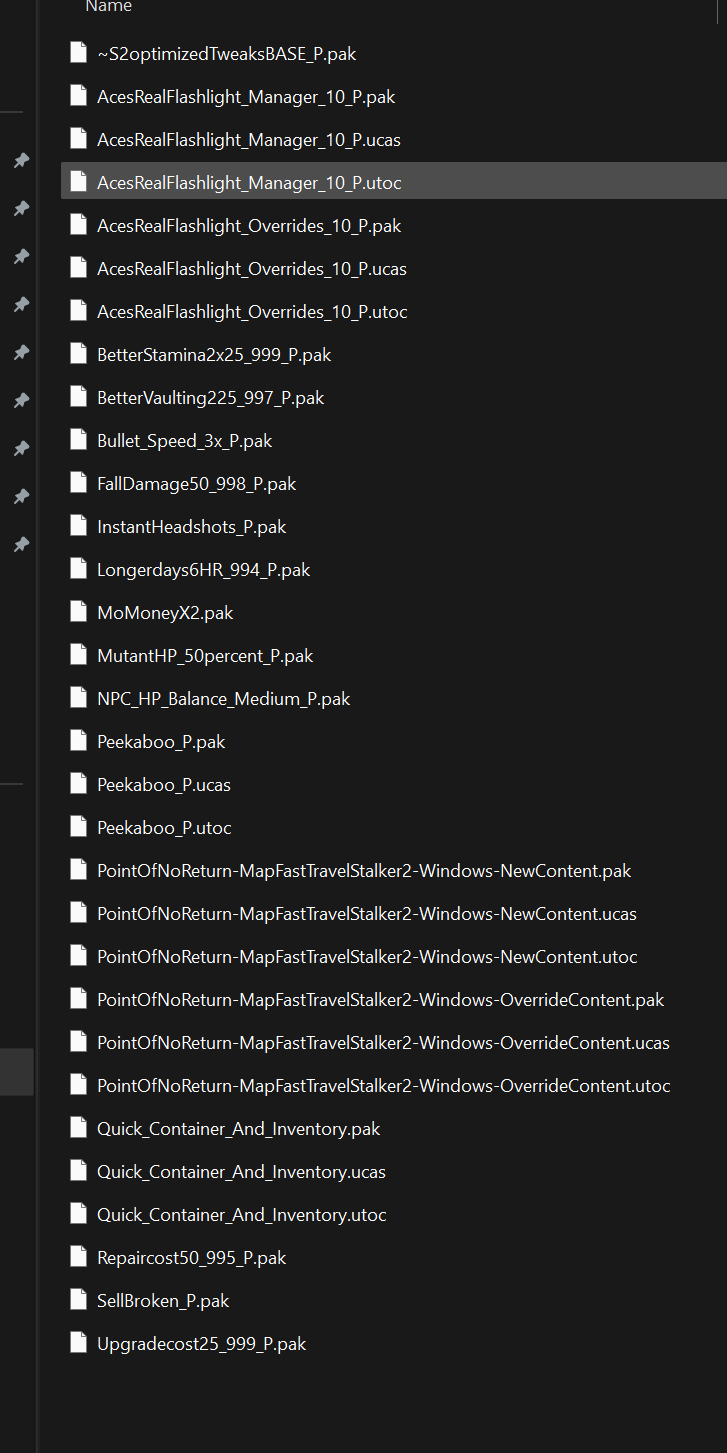Click icon next to FallDamage50_998_P.pak
Viewport: 727px width, 1453px height.
point(79,483)
